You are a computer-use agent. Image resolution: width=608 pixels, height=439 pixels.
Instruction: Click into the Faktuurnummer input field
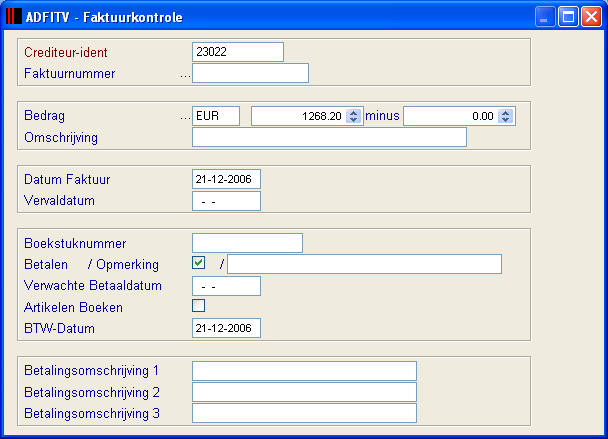point(250,73)
